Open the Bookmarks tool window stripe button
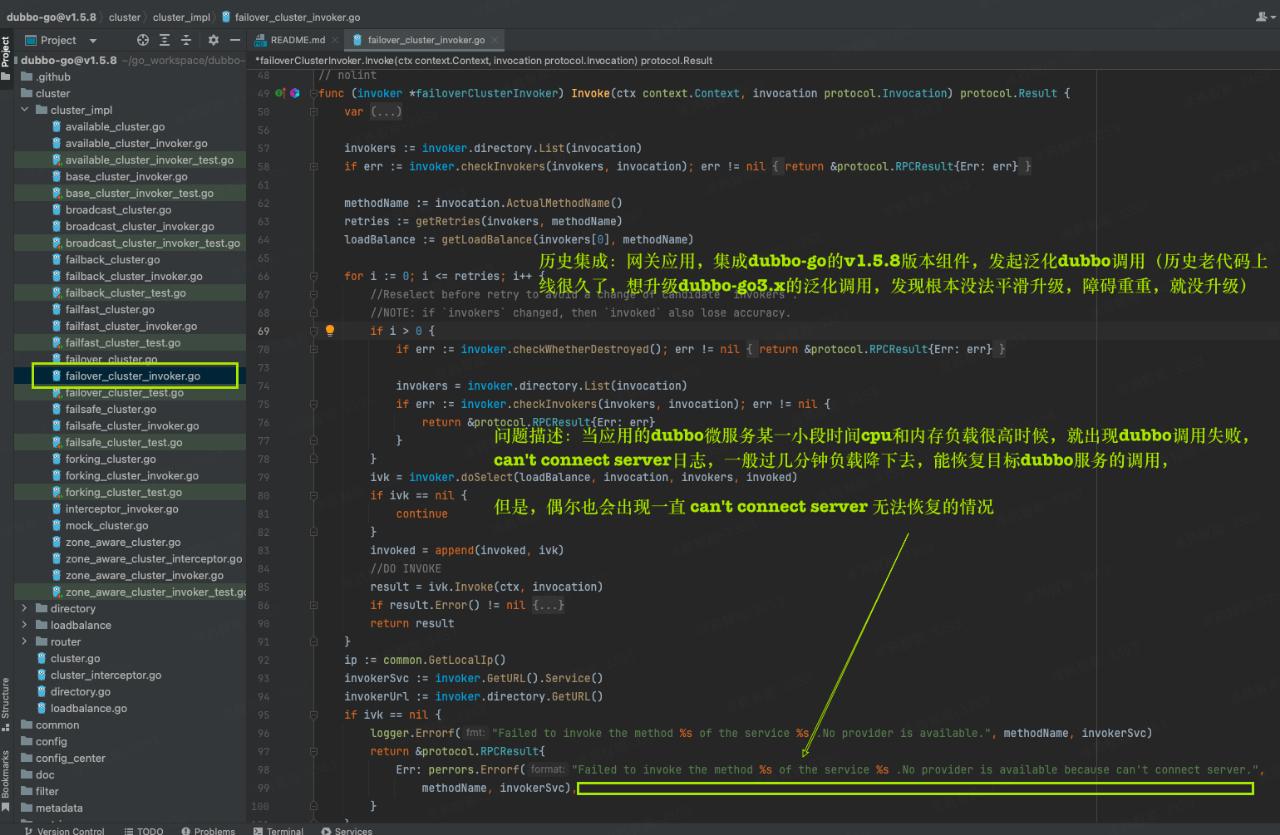The image size is (1280, 835). click(5, 781)
